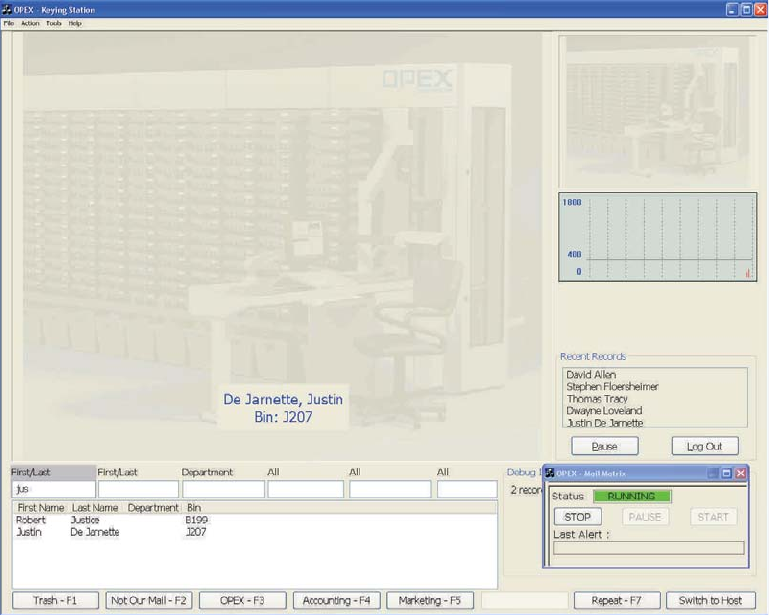The width and height of the screenshot is (769, 615).
Task: Click the Log Out button
Action: 705,446
